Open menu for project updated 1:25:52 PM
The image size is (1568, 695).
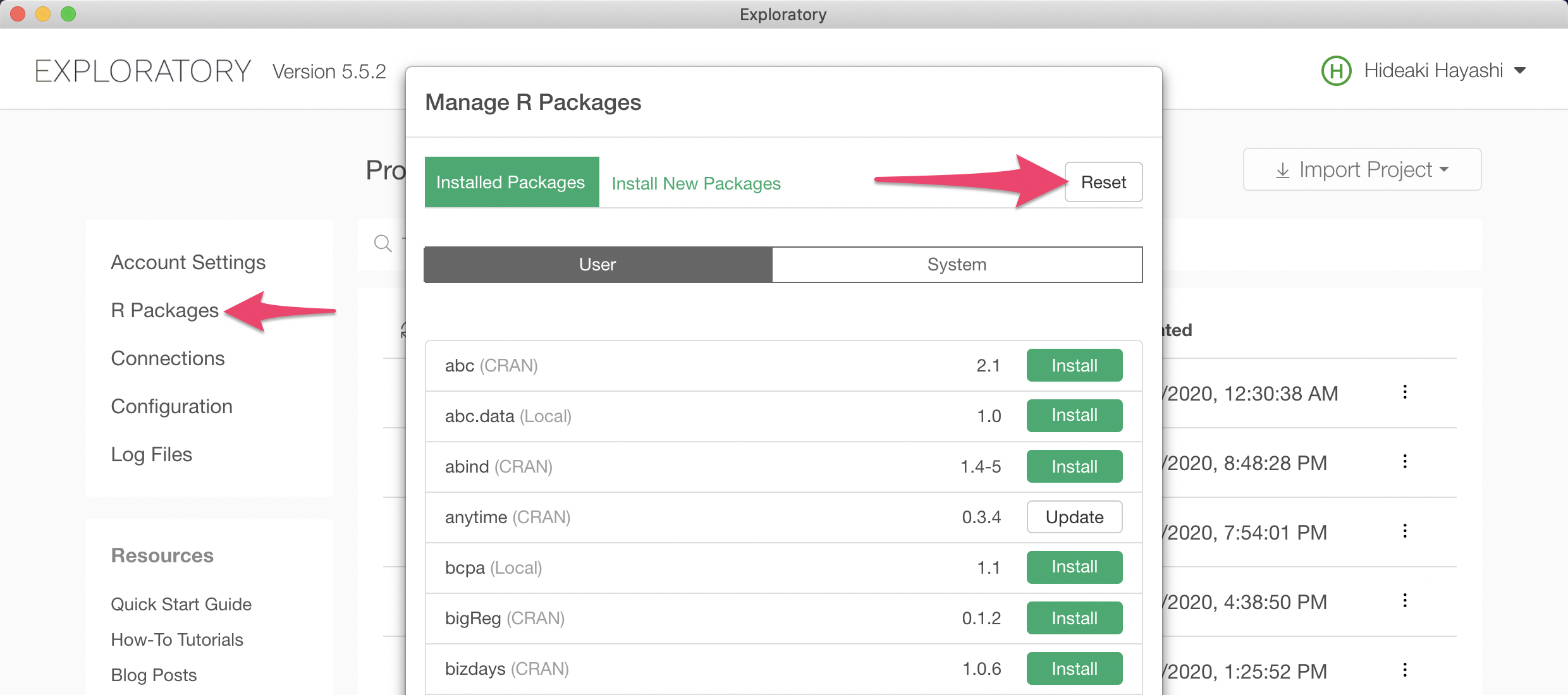click(1405, 670)
